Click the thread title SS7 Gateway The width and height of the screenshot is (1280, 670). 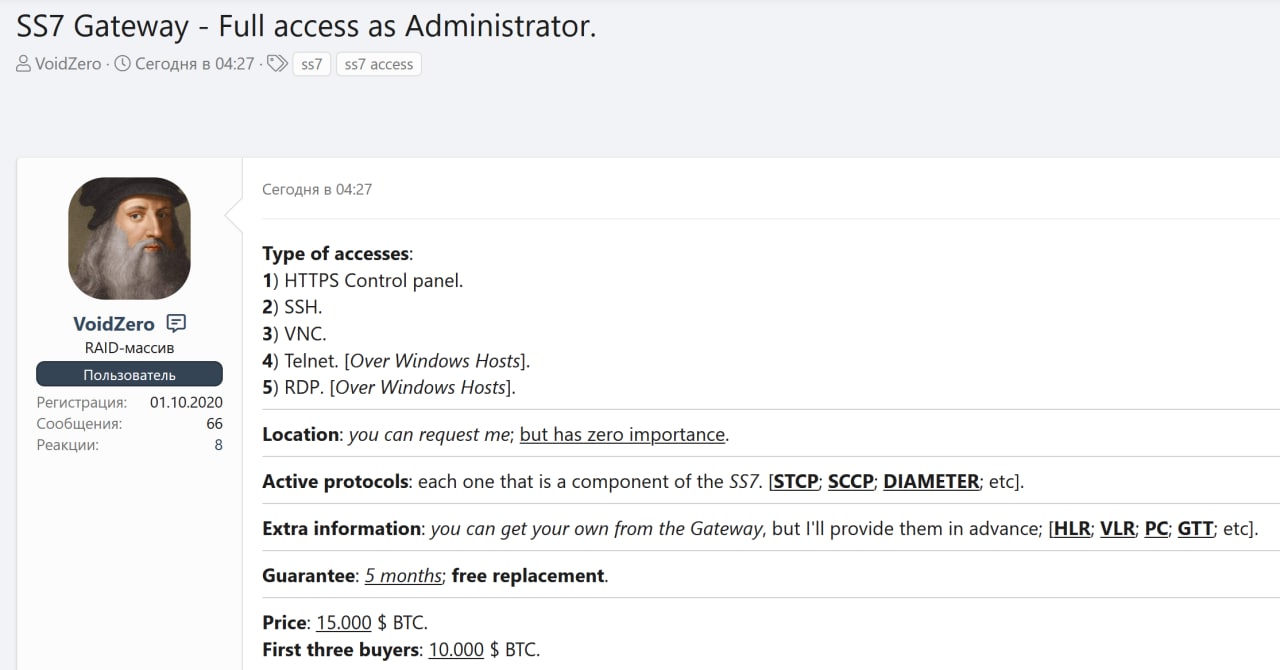pos(306,25)
